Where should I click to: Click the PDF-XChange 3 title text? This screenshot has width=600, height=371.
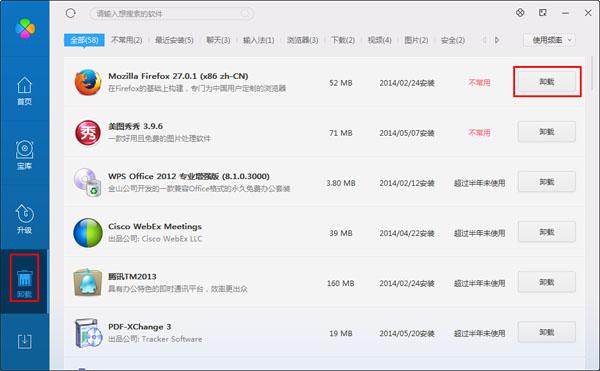[x=139, y=327]
